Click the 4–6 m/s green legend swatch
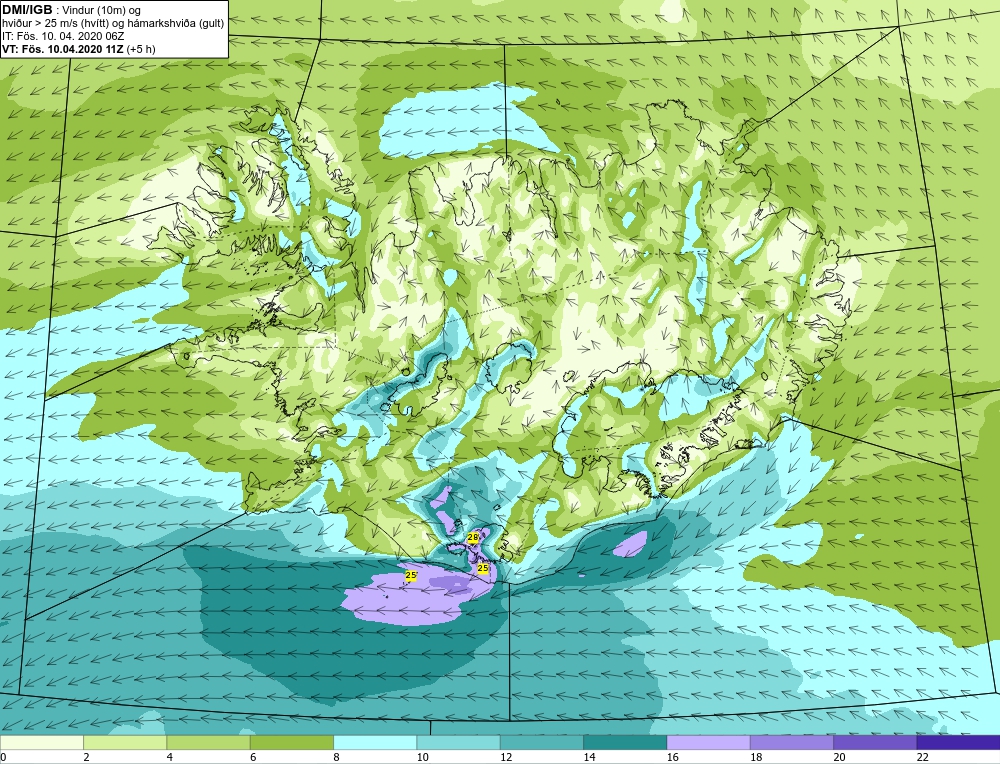The width and height of the screenshot is (1000, 764). 209,742
